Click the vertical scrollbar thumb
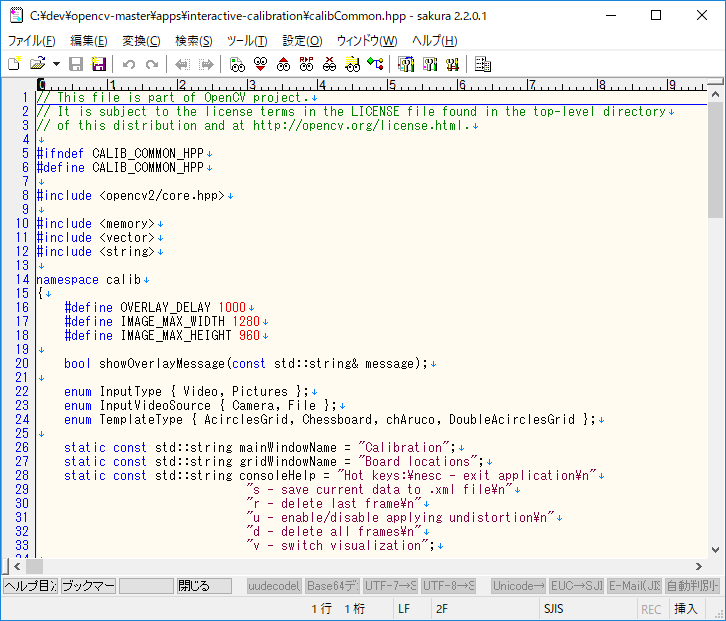 coord(715,155)
